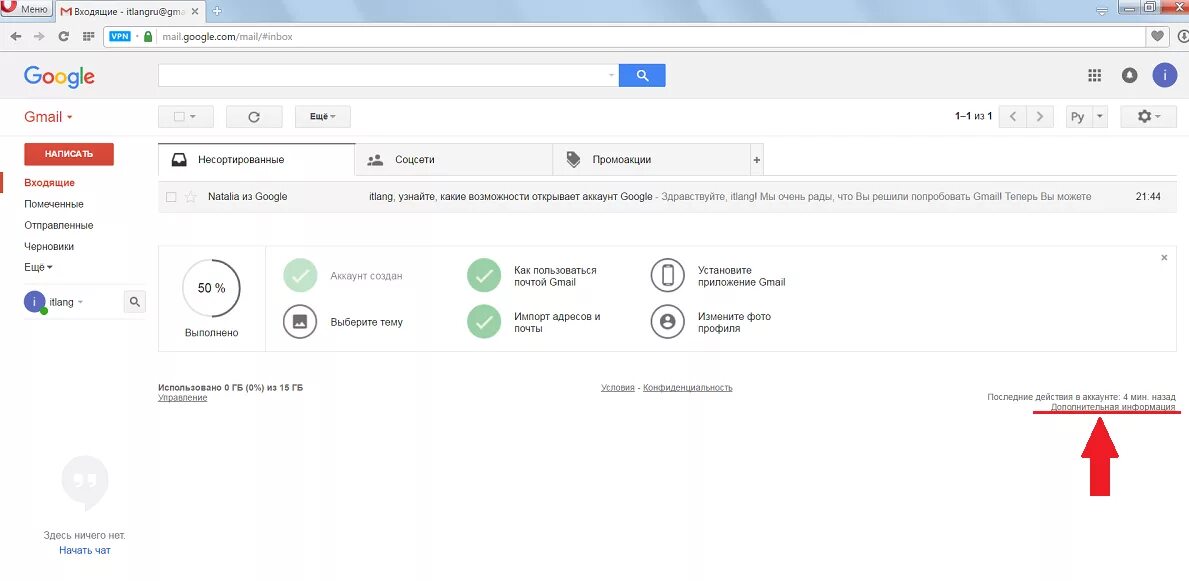Click the itlang avatar in chat list
The image size is (1189, 581).
point(35,302)
